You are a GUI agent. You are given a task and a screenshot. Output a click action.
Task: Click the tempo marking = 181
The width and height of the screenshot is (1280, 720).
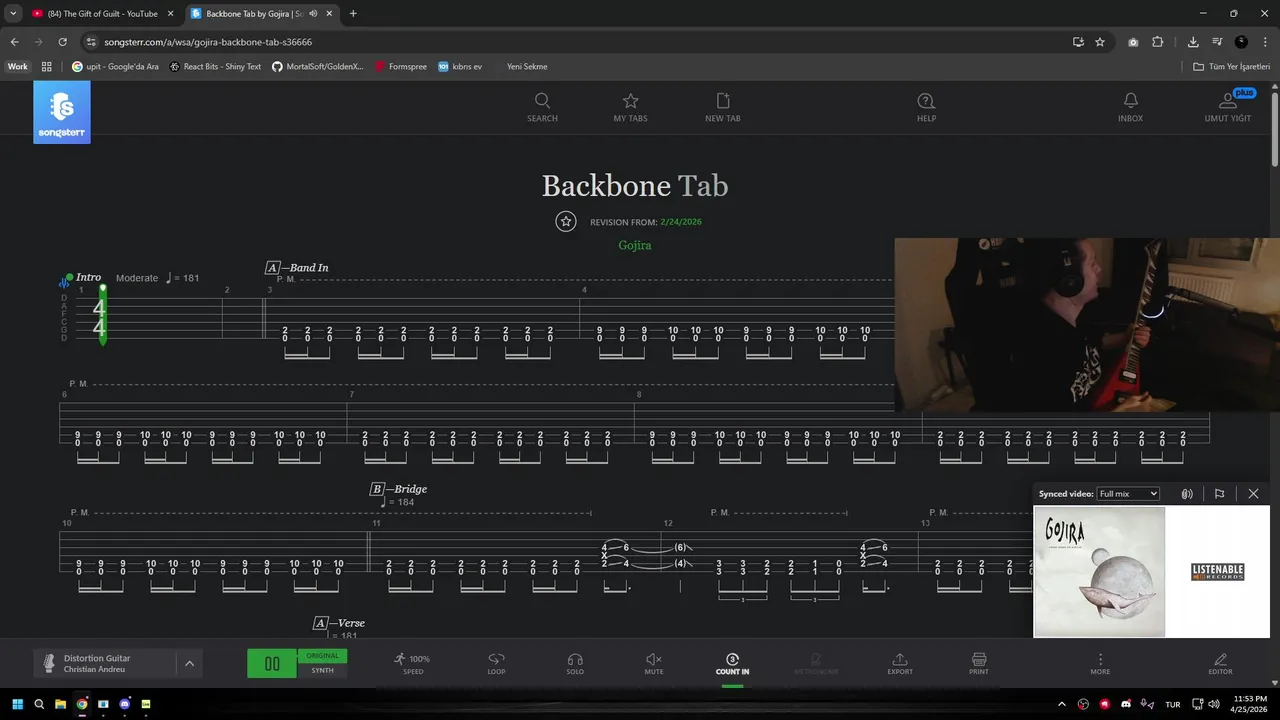click(182, 278)
